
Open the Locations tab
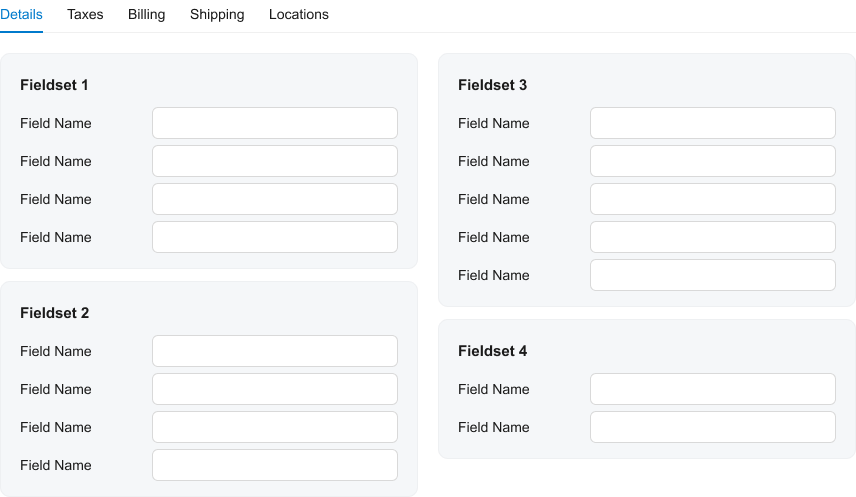pyautogui.click(x=299, y=15)
